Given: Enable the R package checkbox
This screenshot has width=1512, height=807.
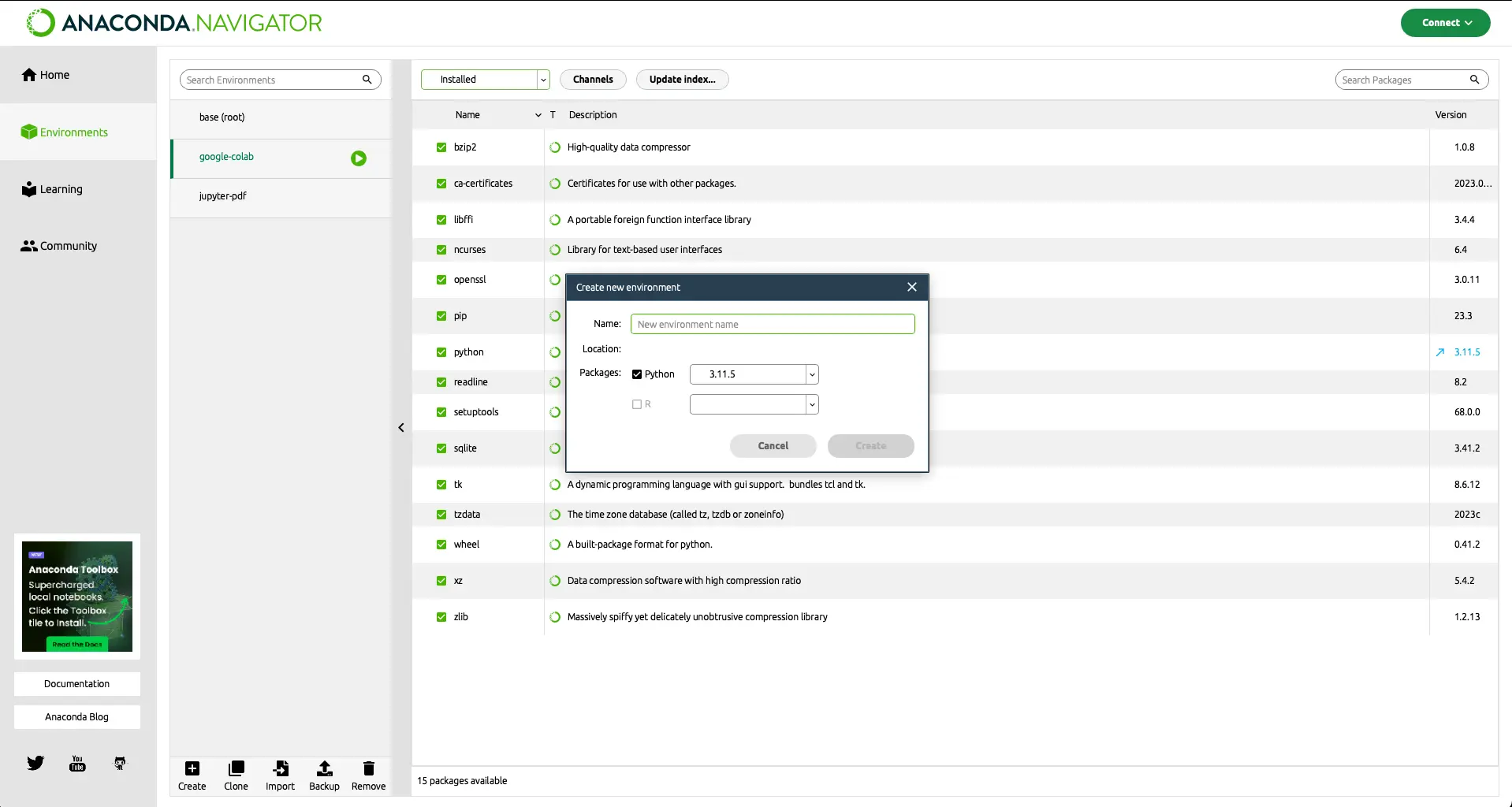Looking at the screenshot, I should coord(637,404).
